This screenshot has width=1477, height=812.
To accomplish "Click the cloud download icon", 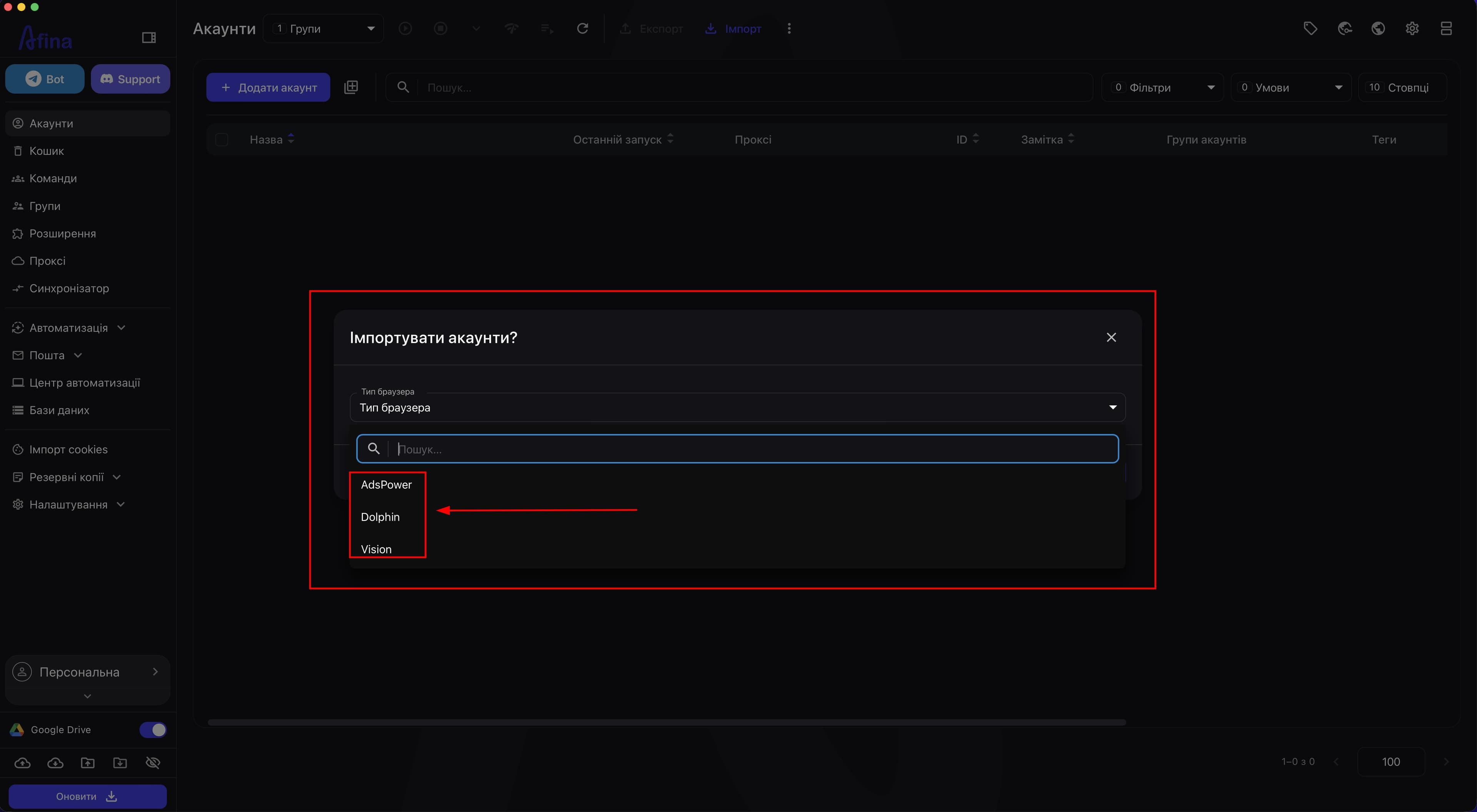I will [x=55, y=763].
